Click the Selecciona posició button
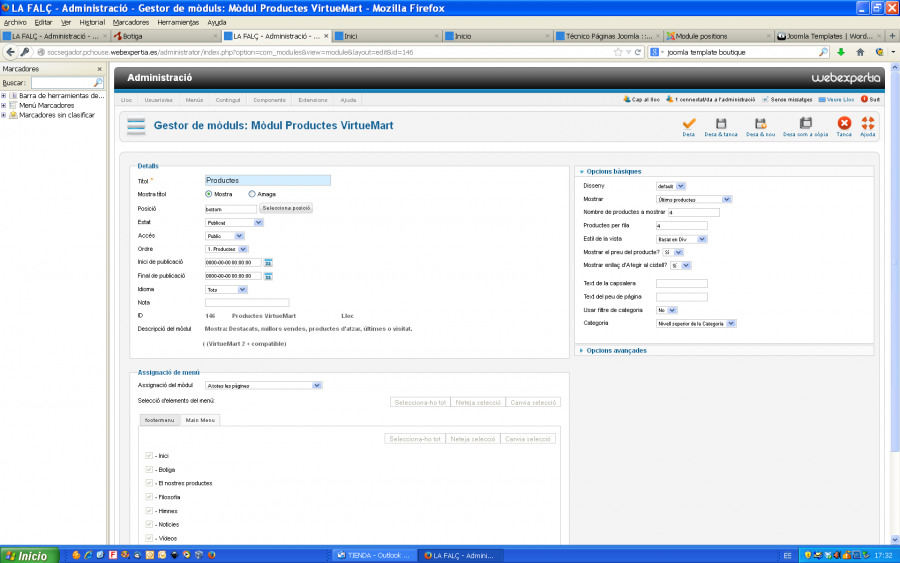 click(286, 208)
